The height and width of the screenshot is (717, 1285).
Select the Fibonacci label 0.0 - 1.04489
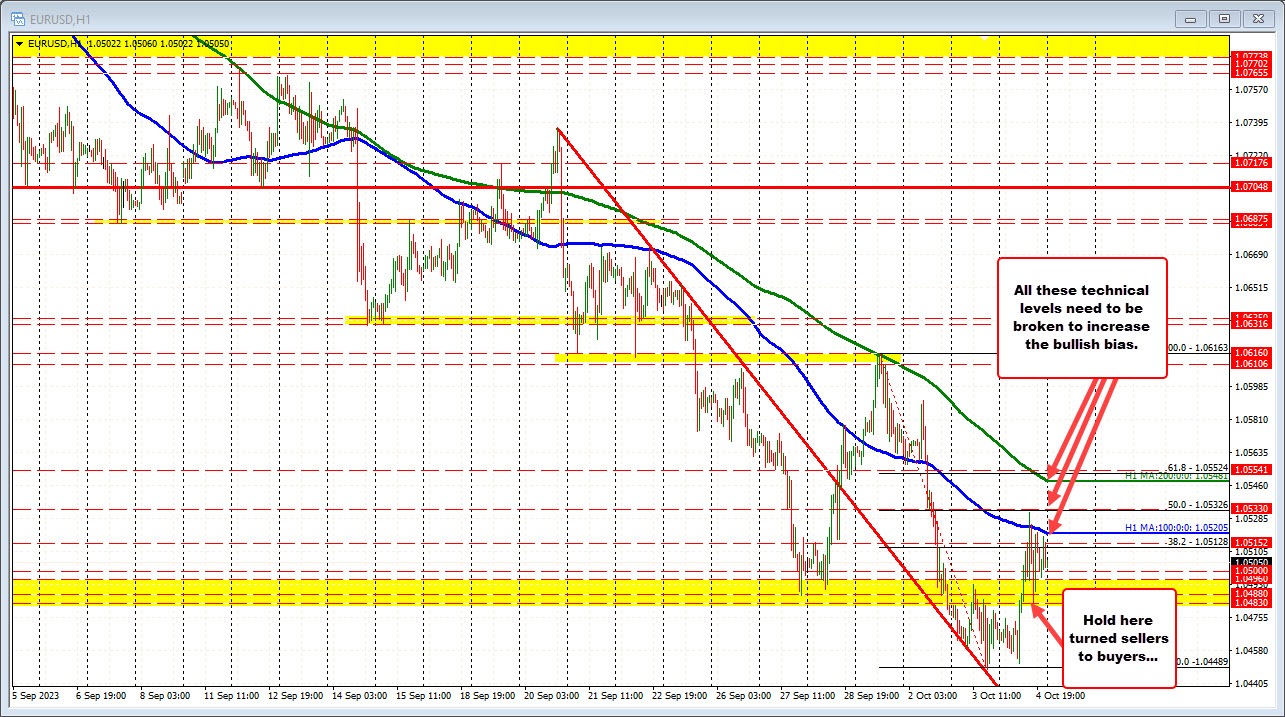pos(1200,661)
